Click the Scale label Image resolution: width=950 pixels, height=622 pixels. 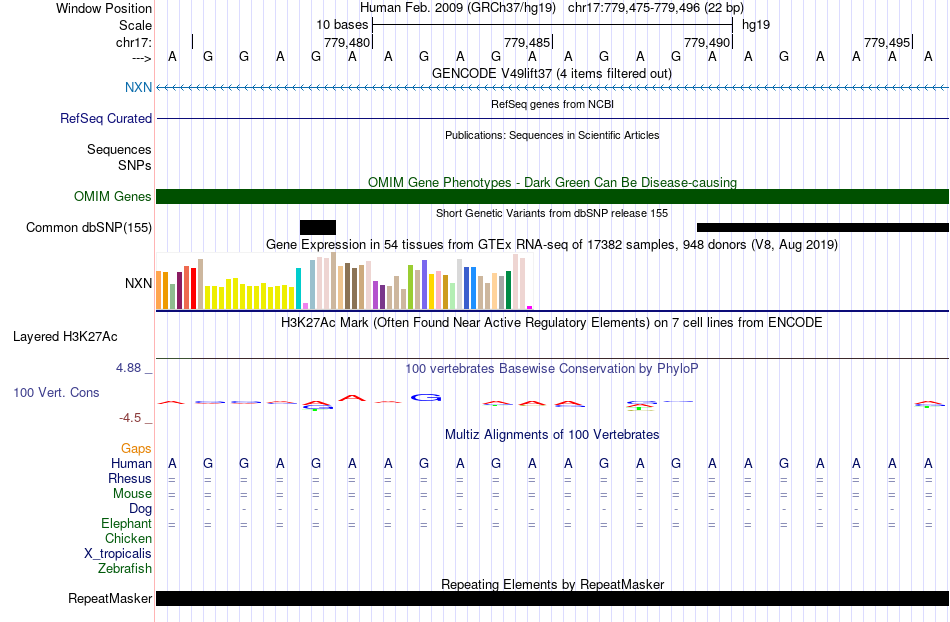[135, 25]
